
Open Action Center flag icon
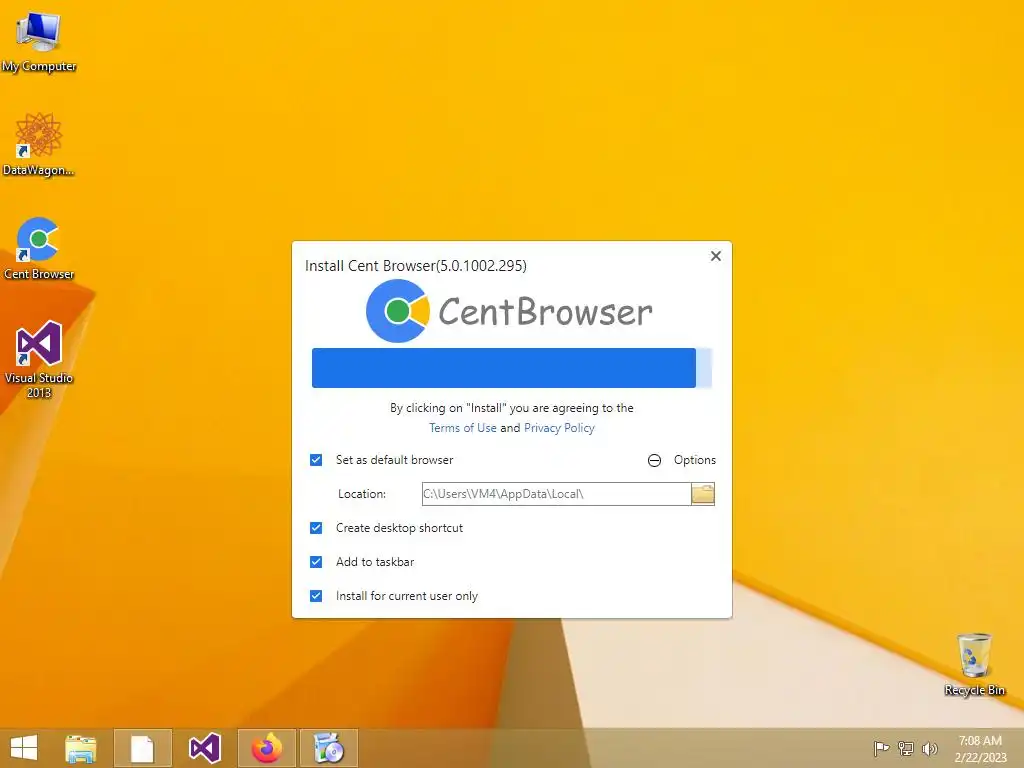[881, 748]
